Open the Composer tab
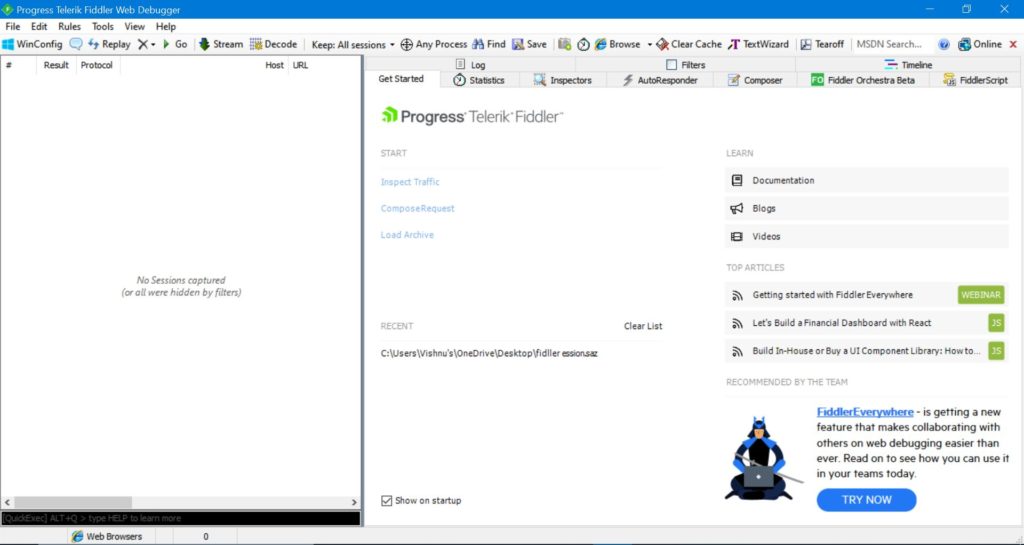The image size is (1024, 545). click(x=755, y=80)
